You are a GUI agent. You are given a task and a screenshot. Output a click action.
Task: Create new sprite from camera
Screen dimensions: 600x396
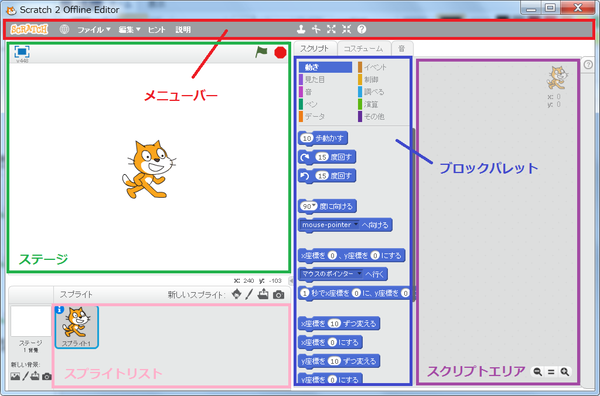point(279,295)
